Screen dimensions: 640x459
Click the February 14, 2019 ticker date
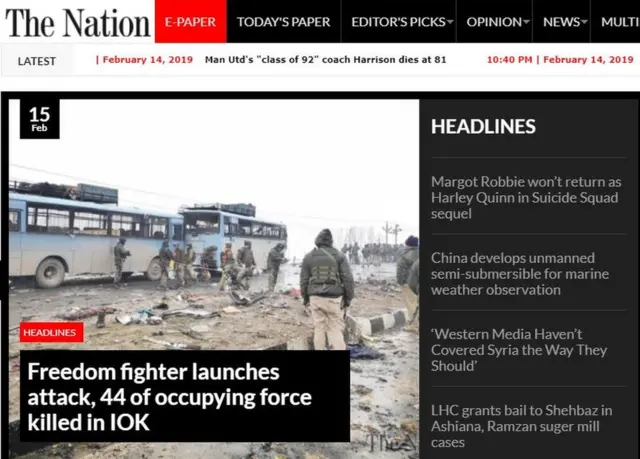(x=147, y=60)
